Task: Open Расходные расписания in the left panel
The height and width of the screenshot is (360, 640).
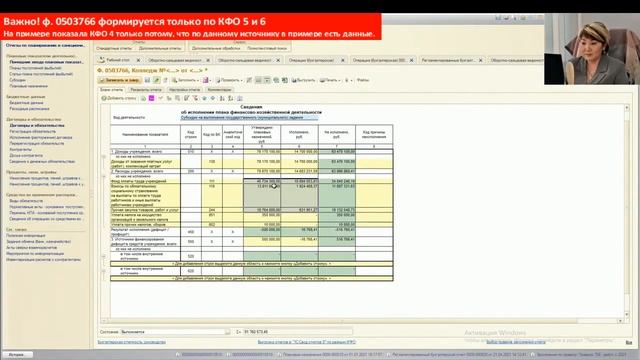Action: (x=29, y=109)
